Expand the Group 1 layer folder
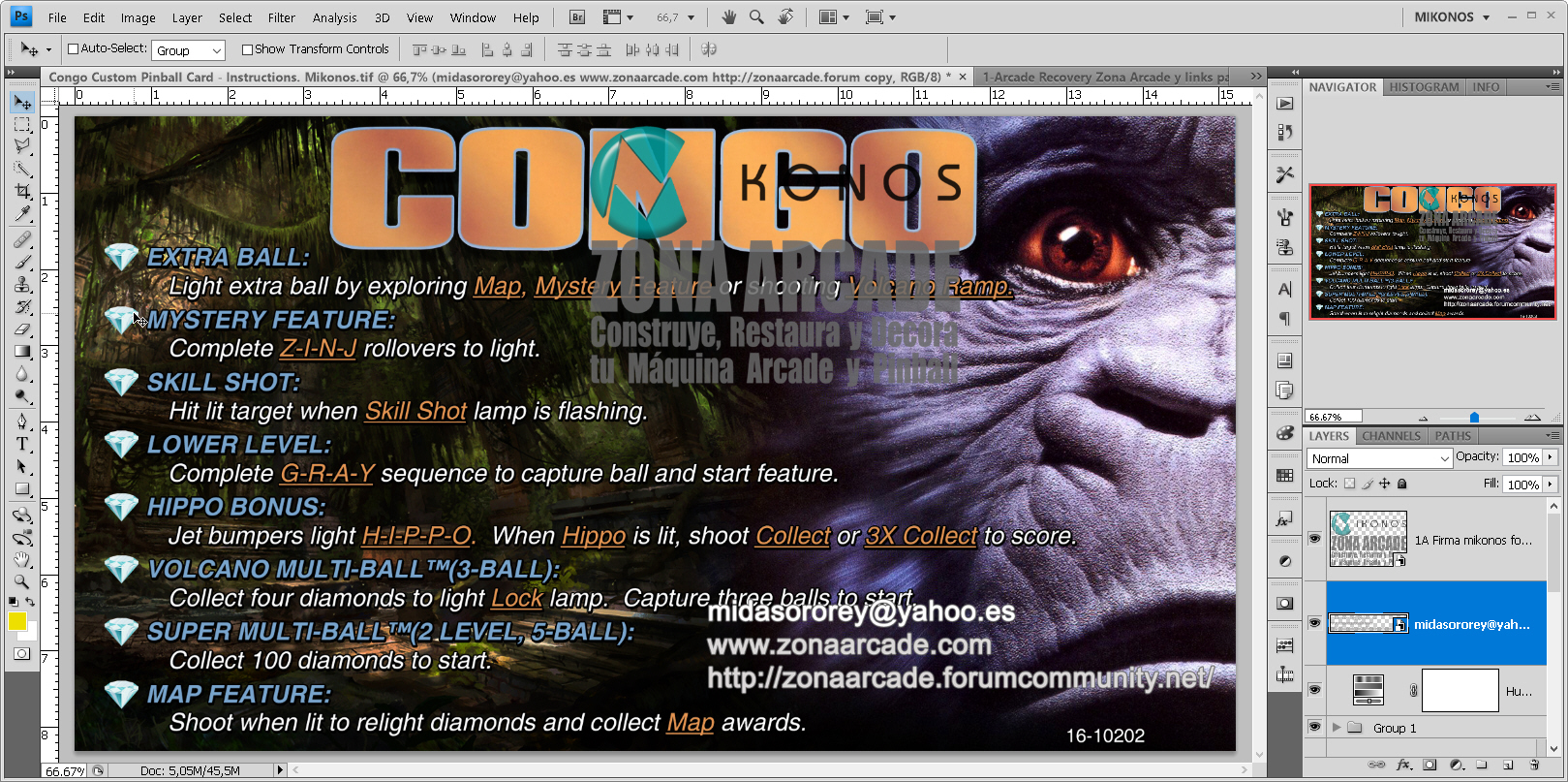The image size is (1568, 782). 1337,728
